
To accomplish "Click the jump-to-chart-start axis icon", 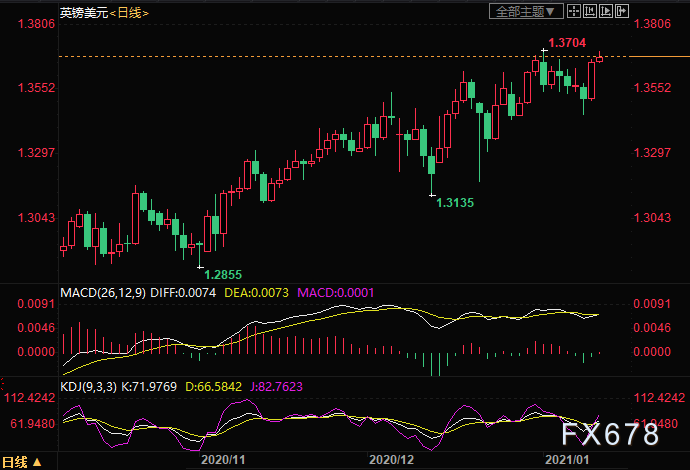I will 590,11.
